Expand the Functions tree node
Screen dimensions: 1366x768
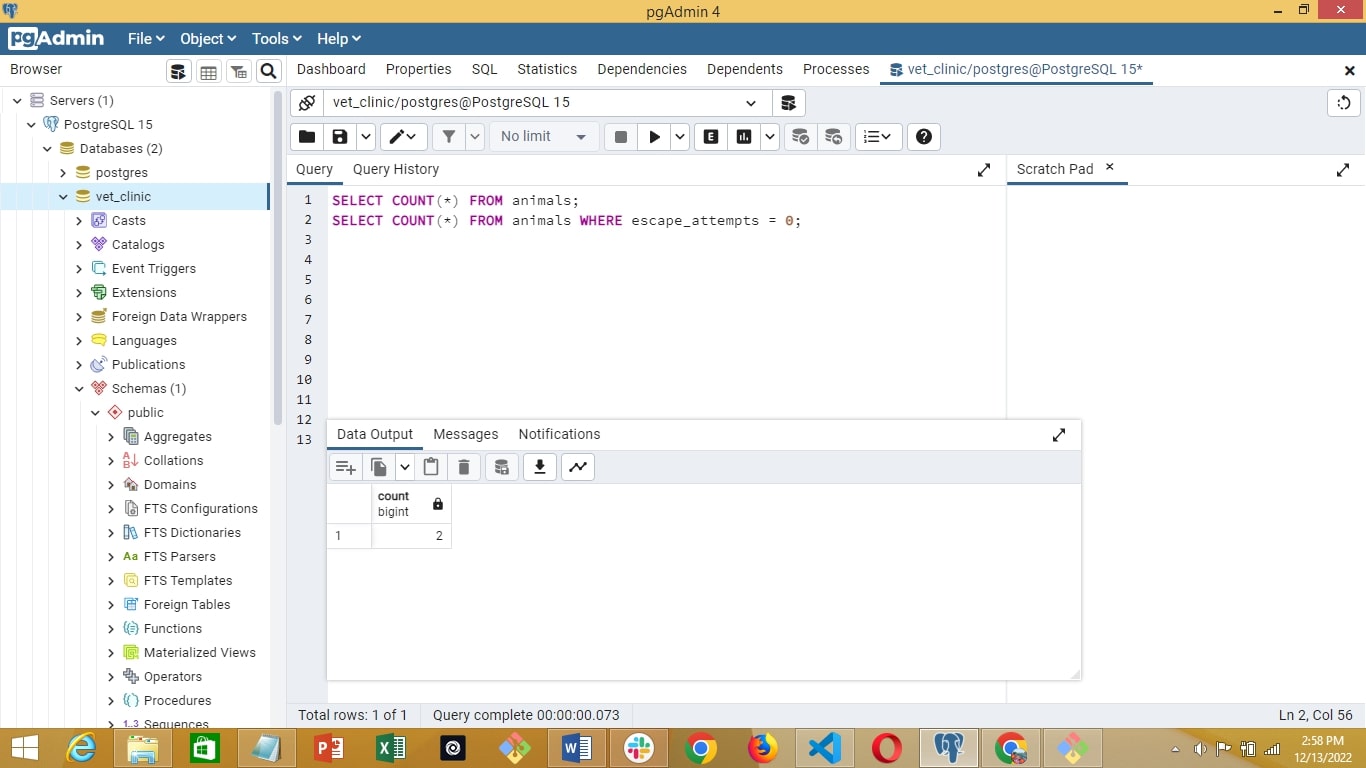111,629
